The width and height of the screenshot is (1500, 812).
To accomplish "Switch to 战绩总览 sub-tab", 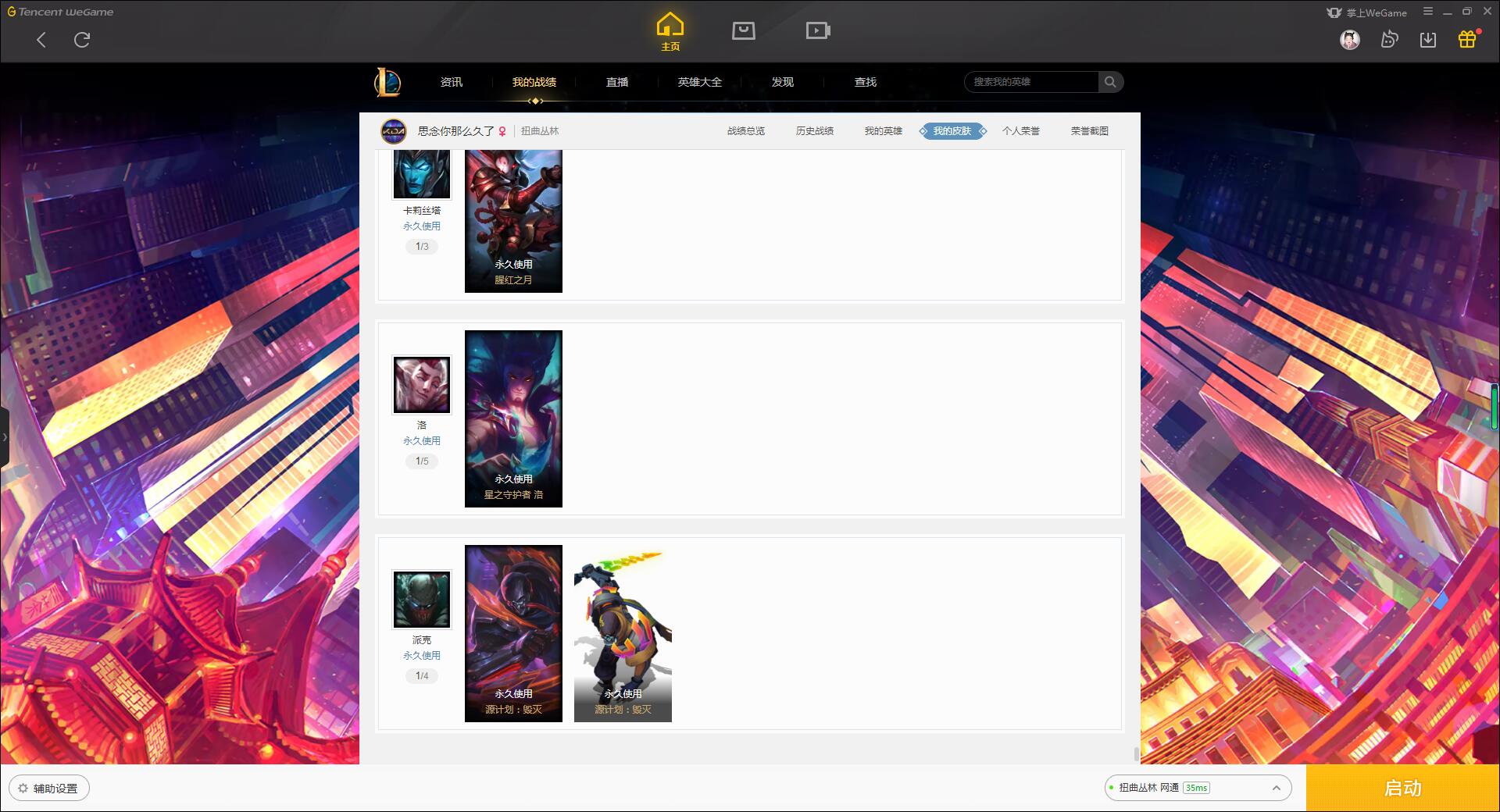I will 746,131.
